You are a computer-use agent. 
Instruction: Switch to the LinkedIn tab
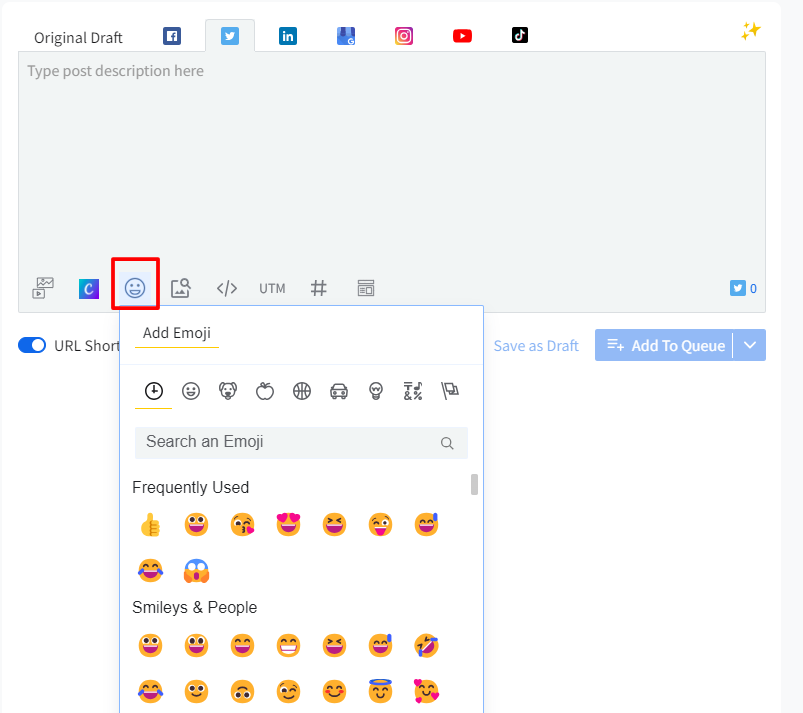[288, 36]
